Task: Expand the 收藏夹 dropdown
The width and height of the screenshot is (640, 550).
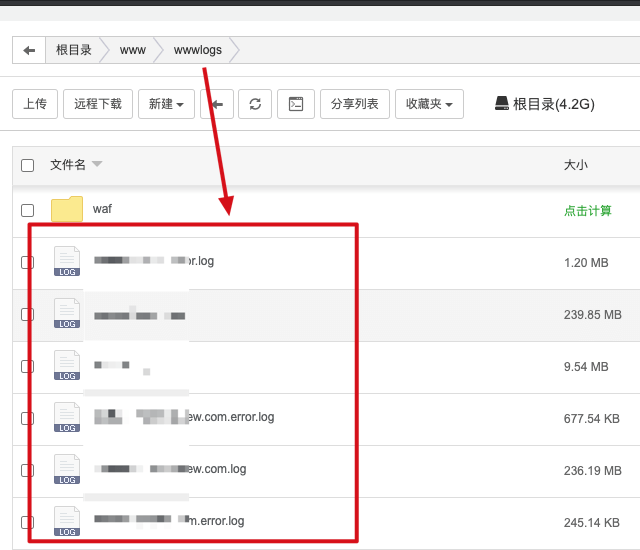Action: 429,104
